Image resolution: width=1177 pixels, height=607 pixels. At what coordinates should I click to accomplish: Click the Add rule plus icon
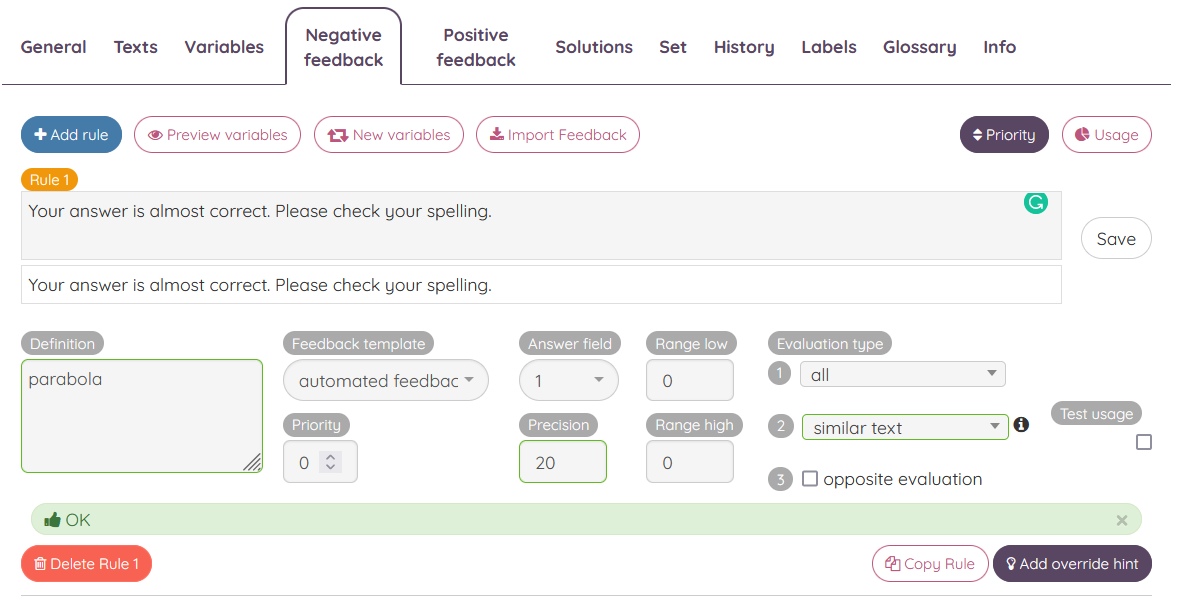(x=42, y=134)
